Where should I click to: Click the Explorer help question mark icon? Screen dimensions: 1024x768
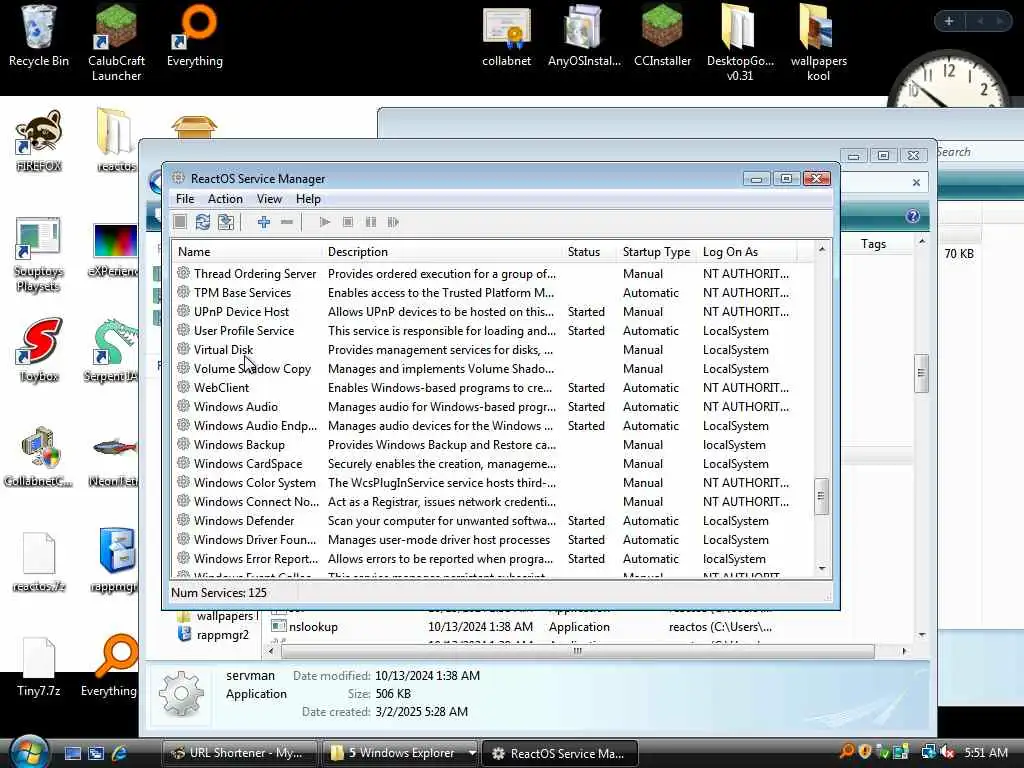[x=912, y=216]
